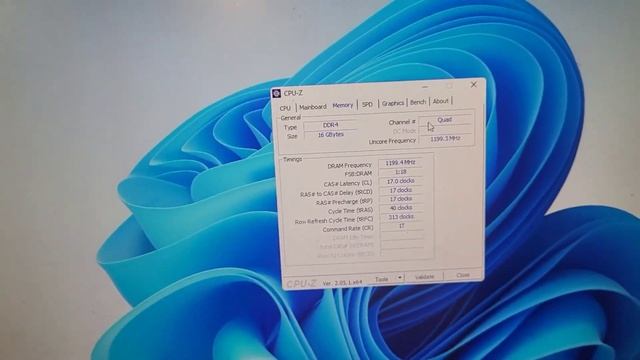Click the Tools button
640x360 pixels.
tap(382, 279)
